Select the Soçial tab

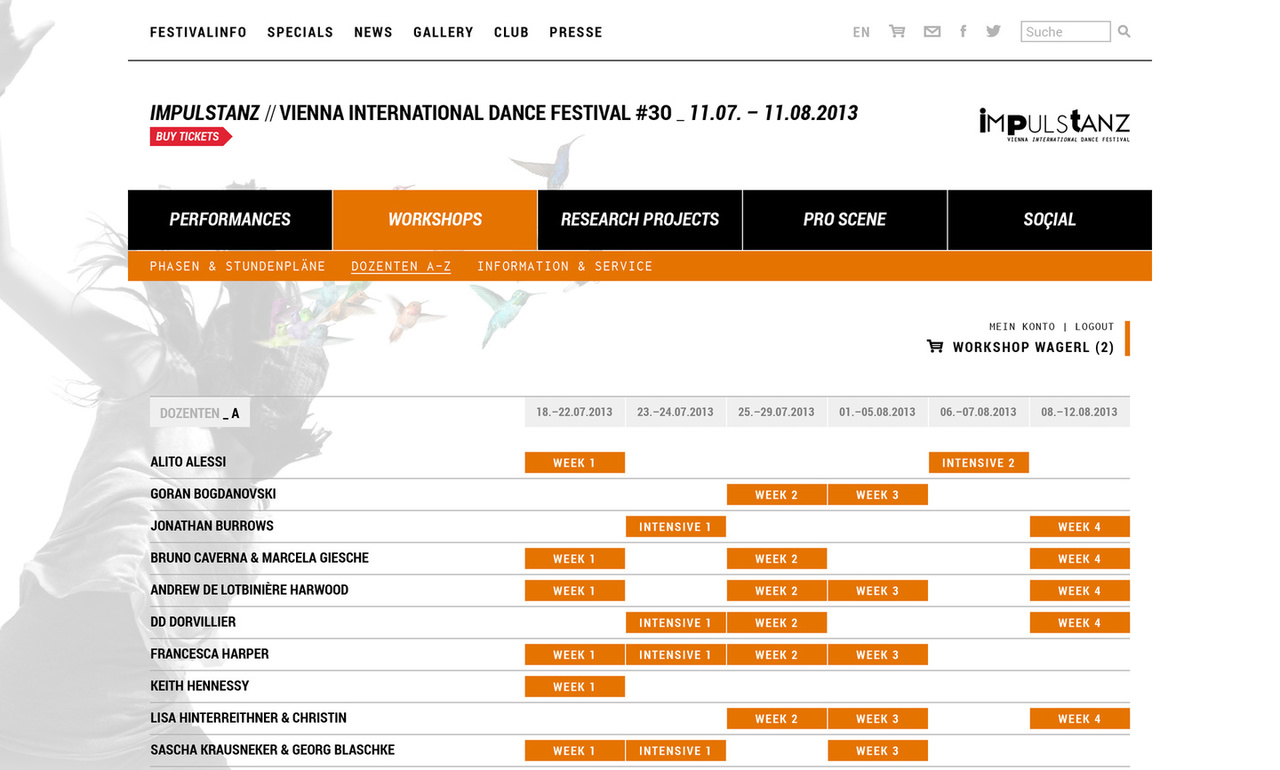coord(1050,219)
